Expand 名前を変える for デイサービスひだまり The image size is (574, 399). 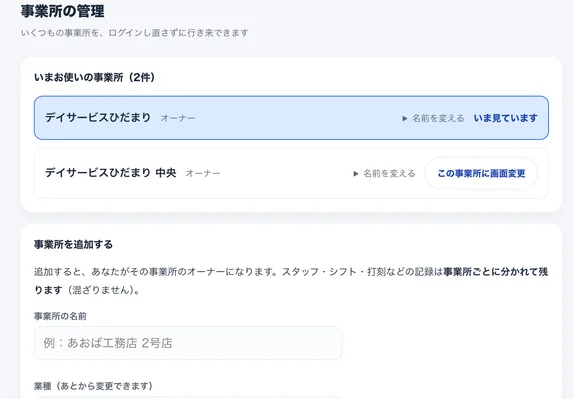click(433, 118)
